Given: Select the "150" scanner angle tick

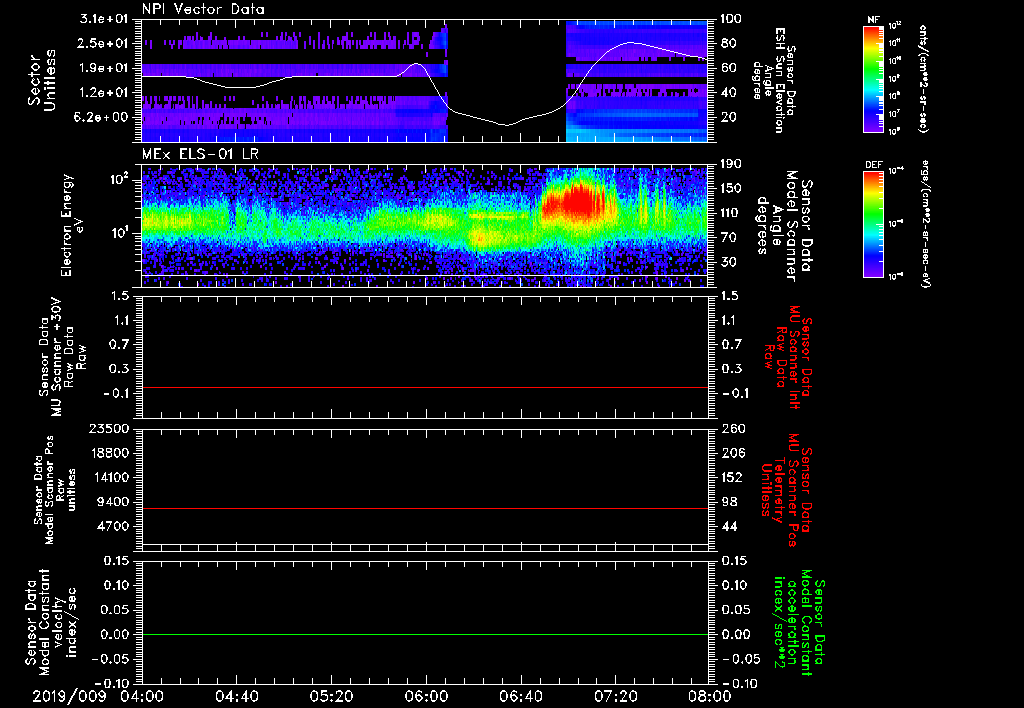Looking at the screenshot, I should pyautogui.click(x=731, y=188).
